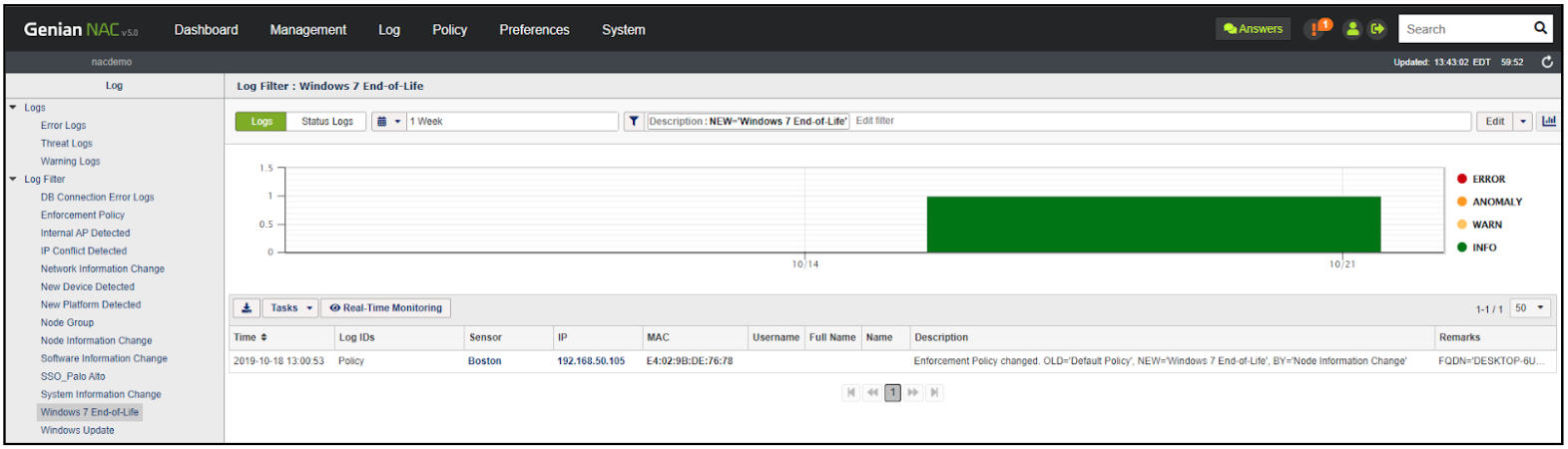This screenshot has height=449, width=1568.
Task: Open the Tasks dropdown
Action: (x=290, y=308)
